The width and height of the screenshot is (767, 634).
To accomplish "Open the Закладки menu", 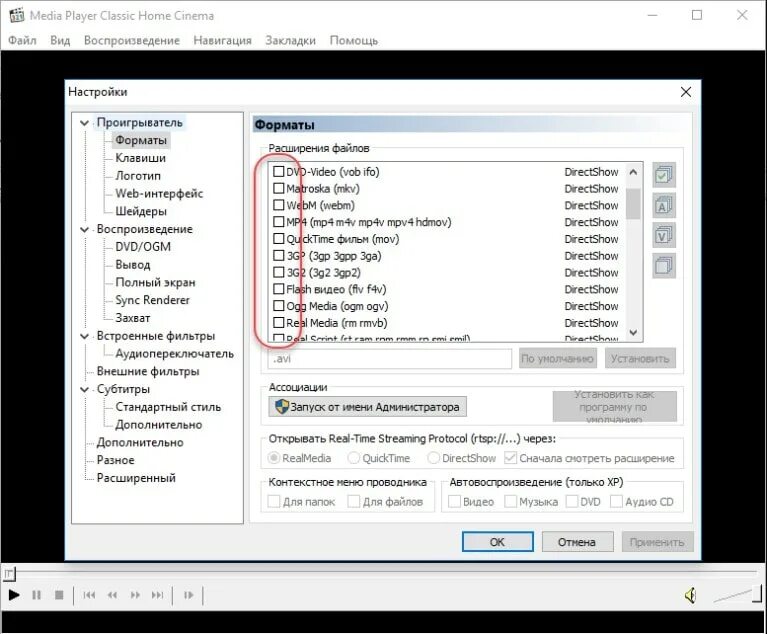I will coord(290,40).
